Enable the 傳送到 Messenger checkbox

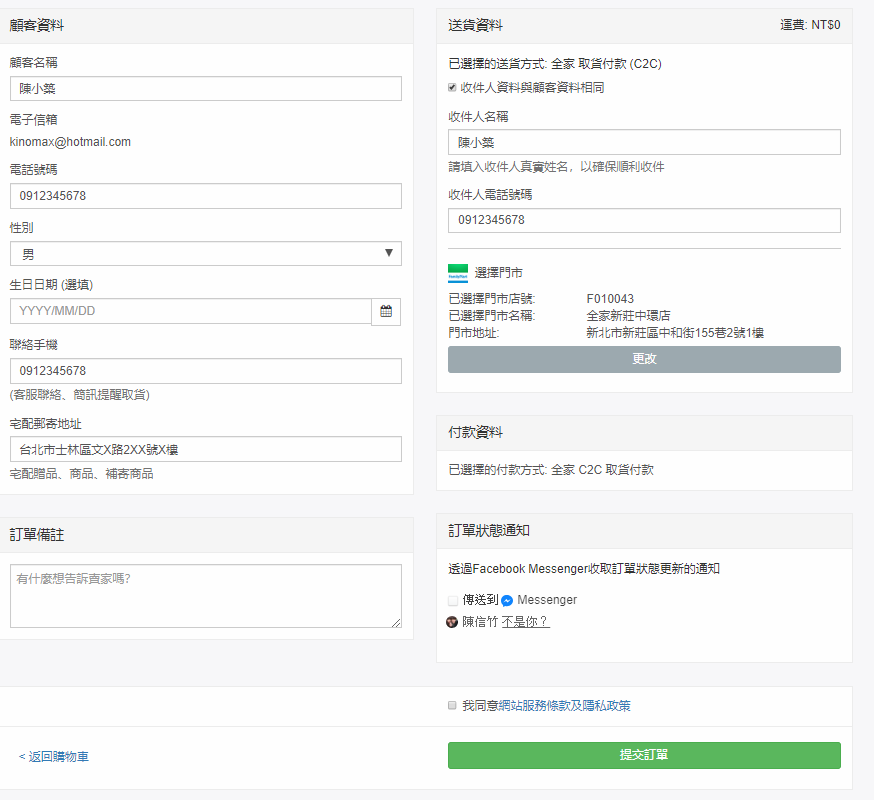coord(453,601)
